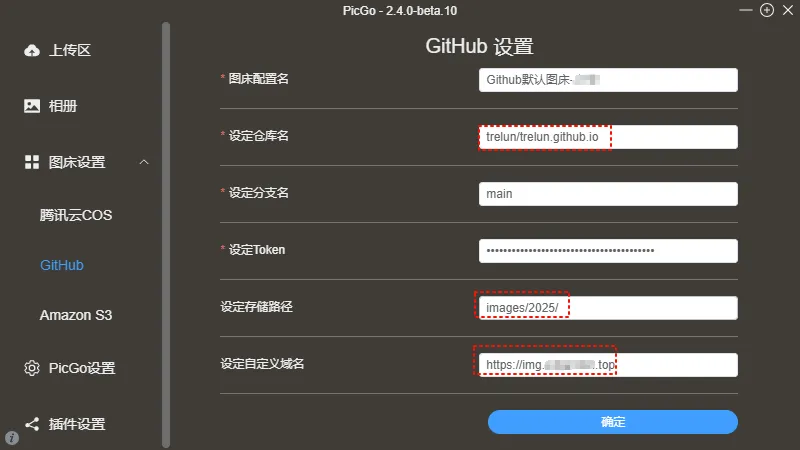Minimize the PicGo window
The width and height of the screenshot is (800, 450).
coord(745,10)
